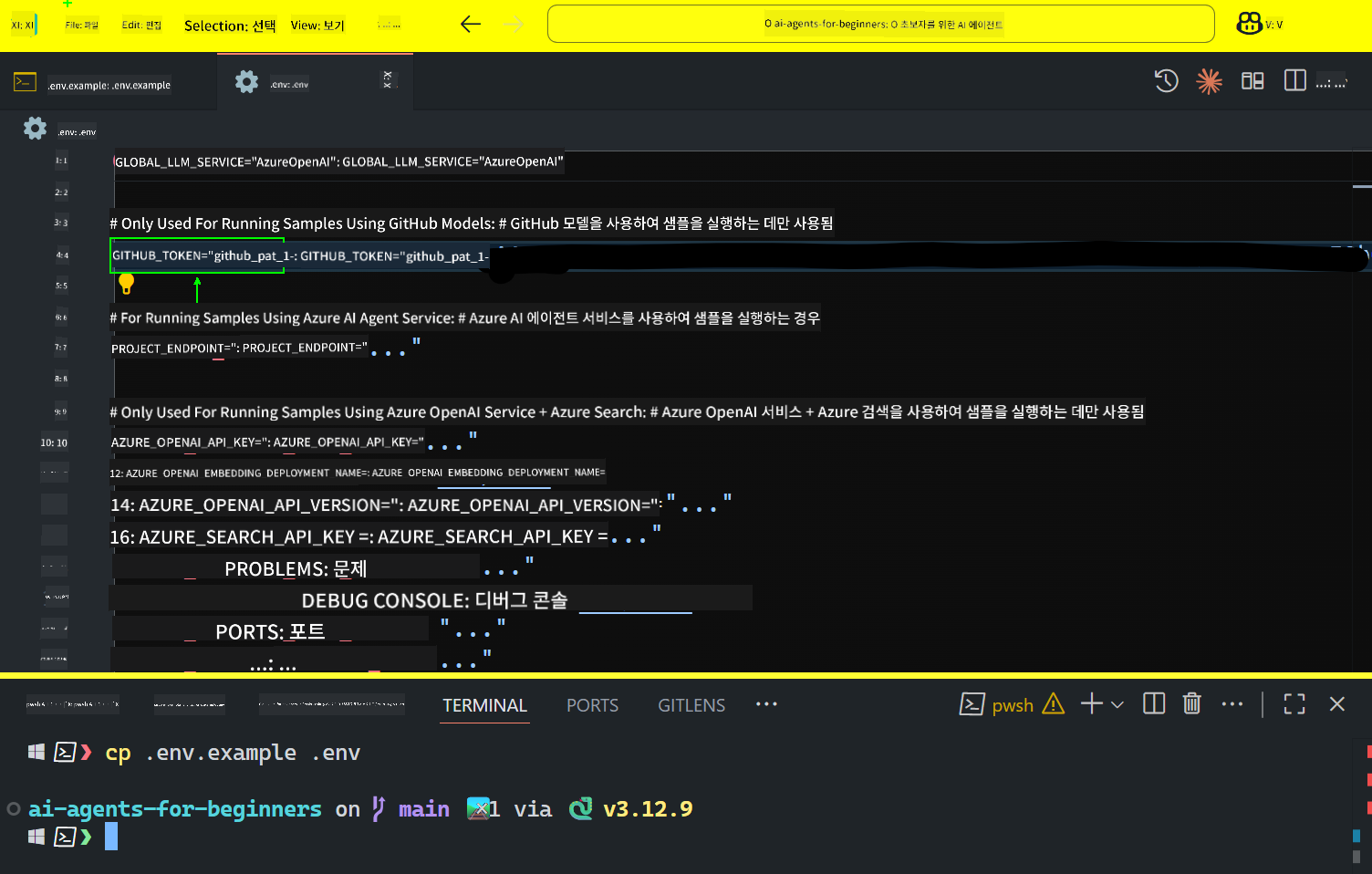Viewport: 1372px width, 874px height.
Task: Open the editor's more actions menu
Action: (x=1331, y=83)
